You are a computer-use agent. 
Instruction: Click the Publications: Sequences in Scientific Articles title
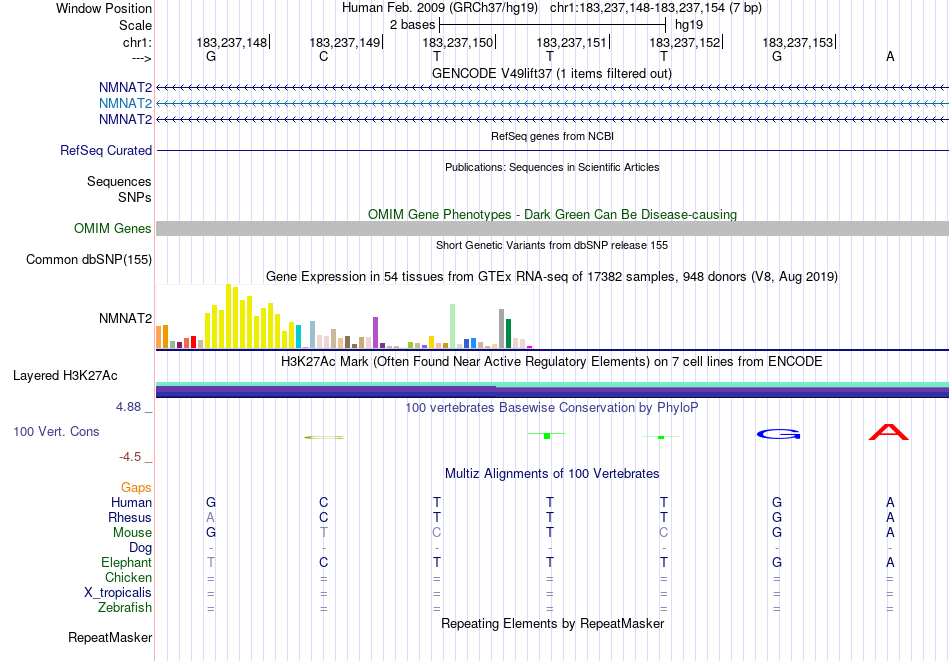click(552, 167)
